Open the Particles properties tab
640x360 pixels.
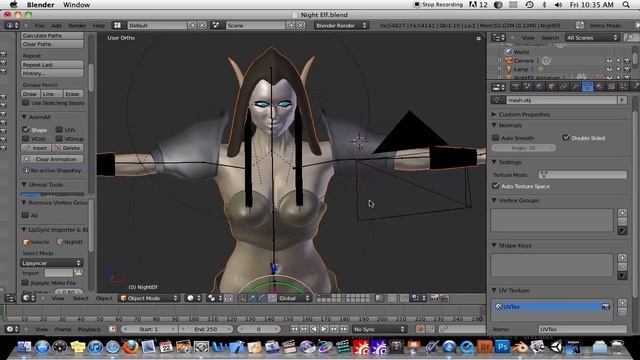(624, 87)
